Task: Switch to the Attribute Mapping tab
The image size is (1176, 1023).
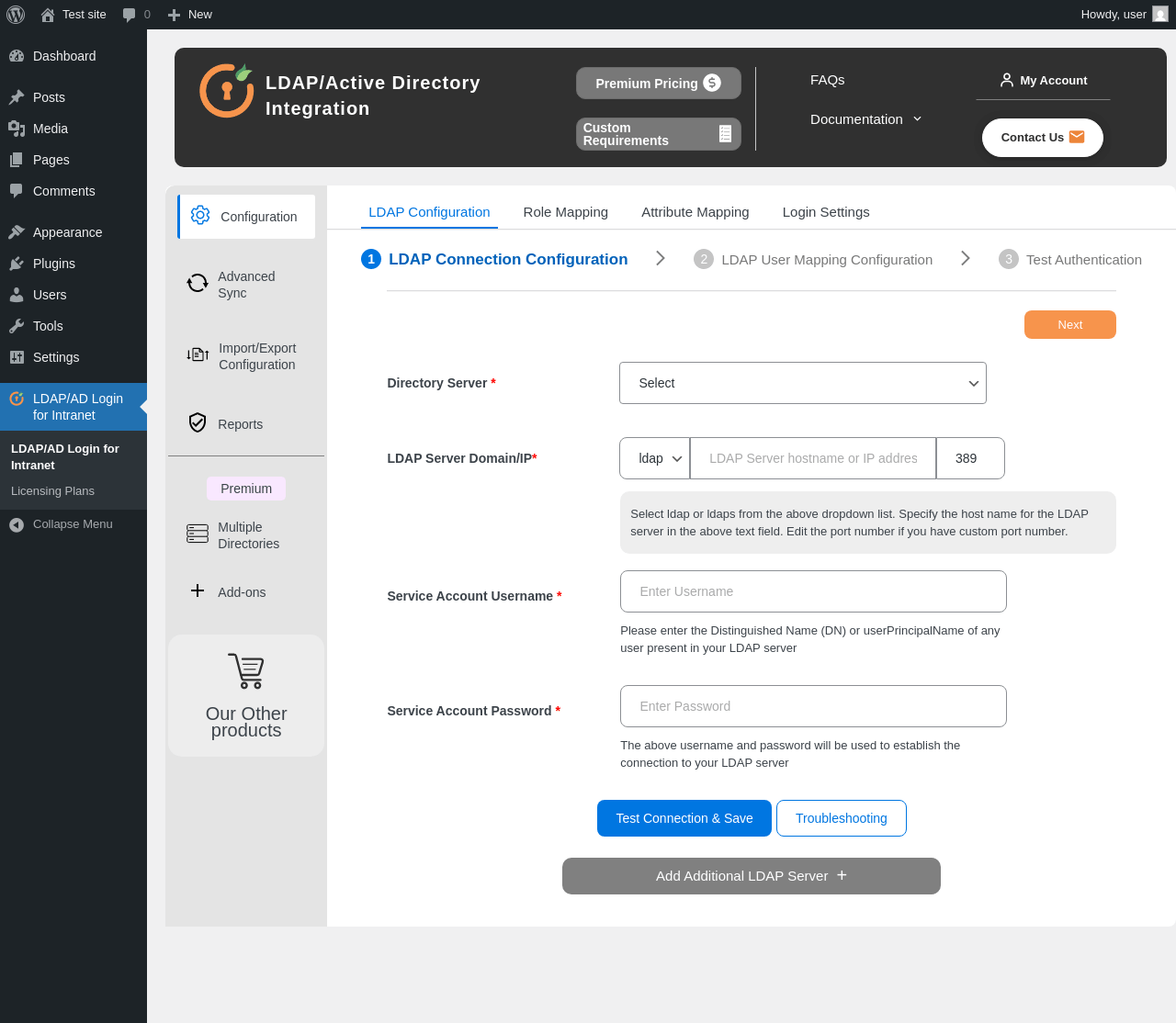Action: point(695,212)
